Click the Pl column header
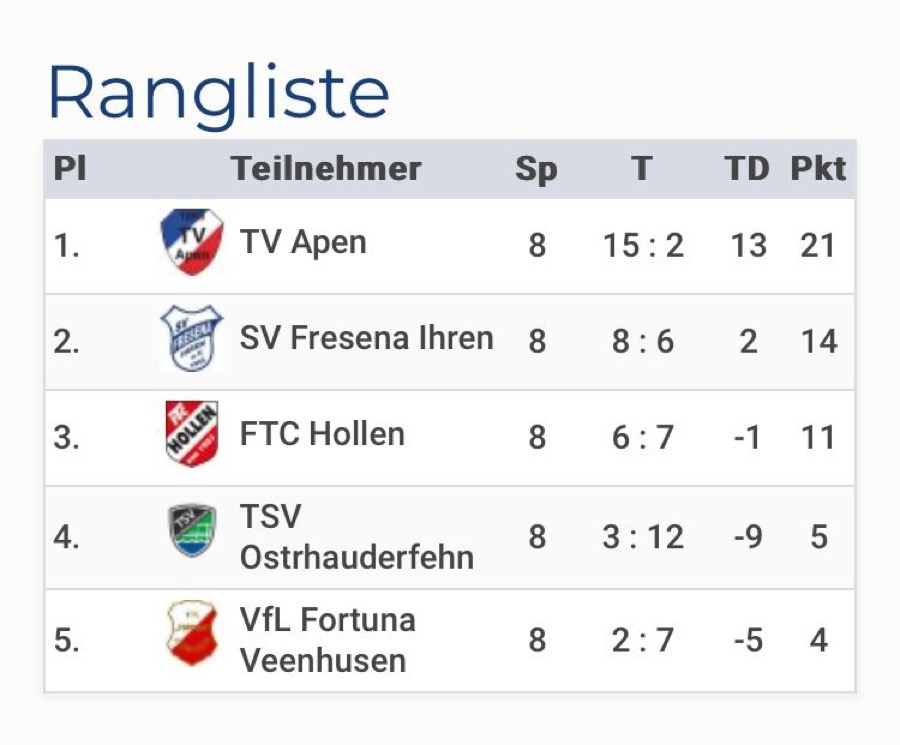900x745 pixels. click(x=70, y=169)
